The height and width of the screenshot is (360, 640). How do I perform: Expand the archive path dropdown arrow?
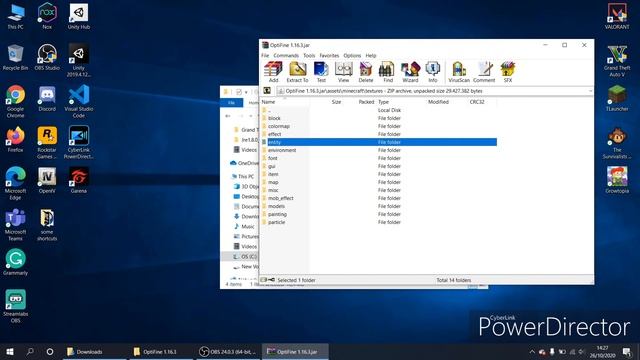click(590, 91)
